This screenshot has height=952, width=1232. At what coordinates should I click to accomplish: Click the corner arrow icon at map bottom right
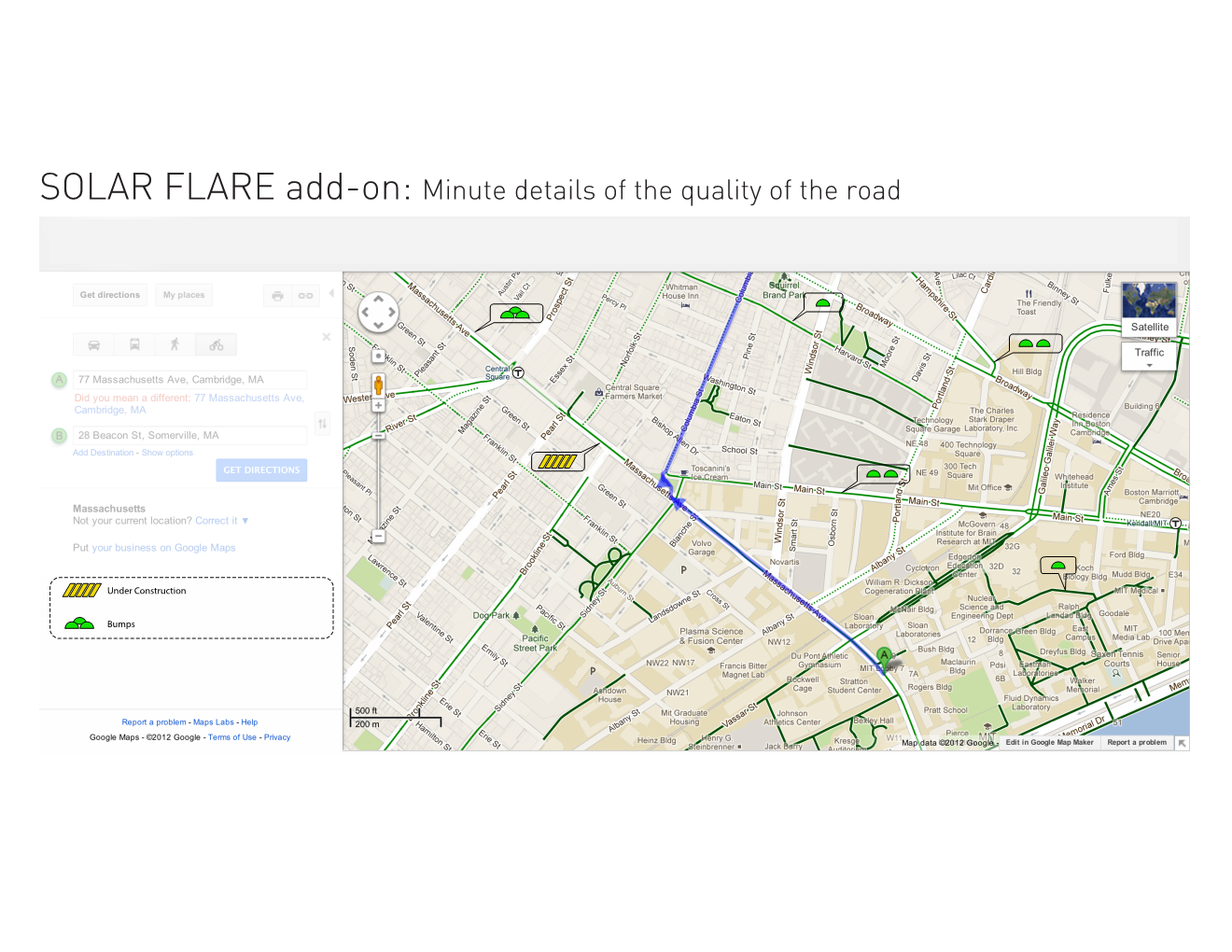pyautogui.click(x=1182, y=744)
